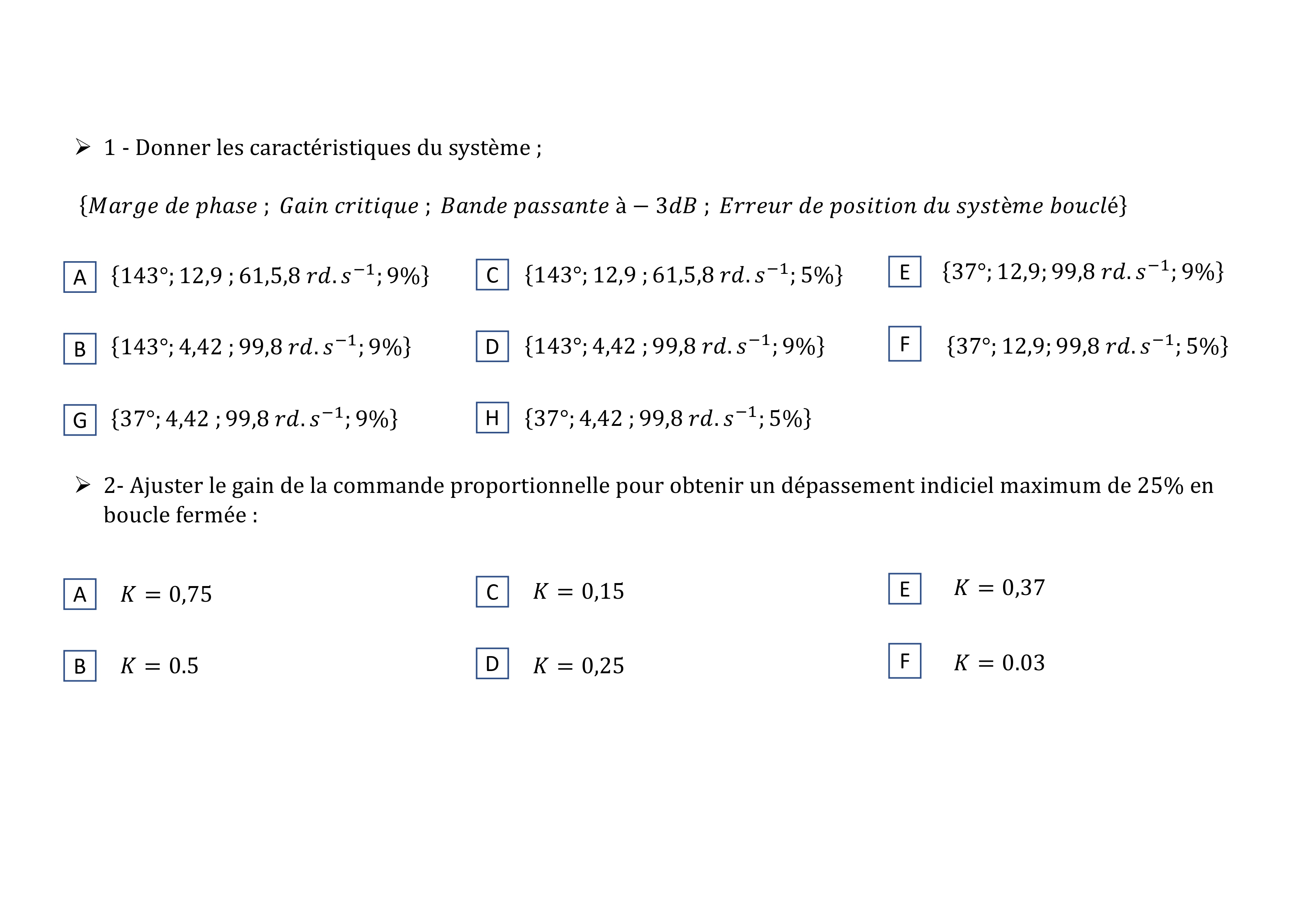
Task: Tick box B beside K = 0.5
Action: (x=80, y=665)
